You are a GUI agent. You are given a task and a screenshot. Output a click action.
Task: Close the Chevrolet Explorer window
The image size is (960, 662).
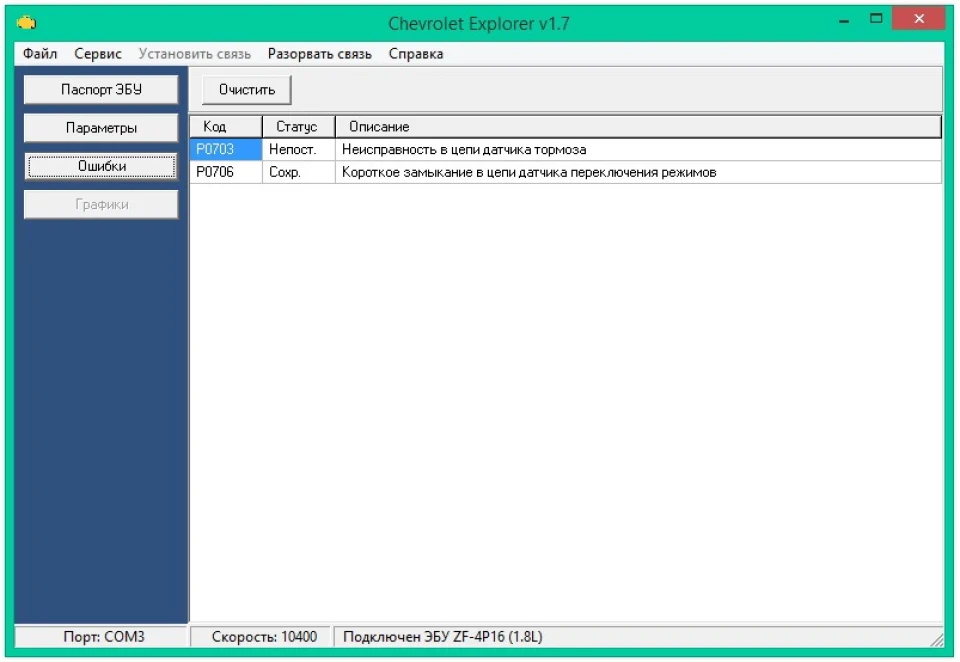coord(918,19)
